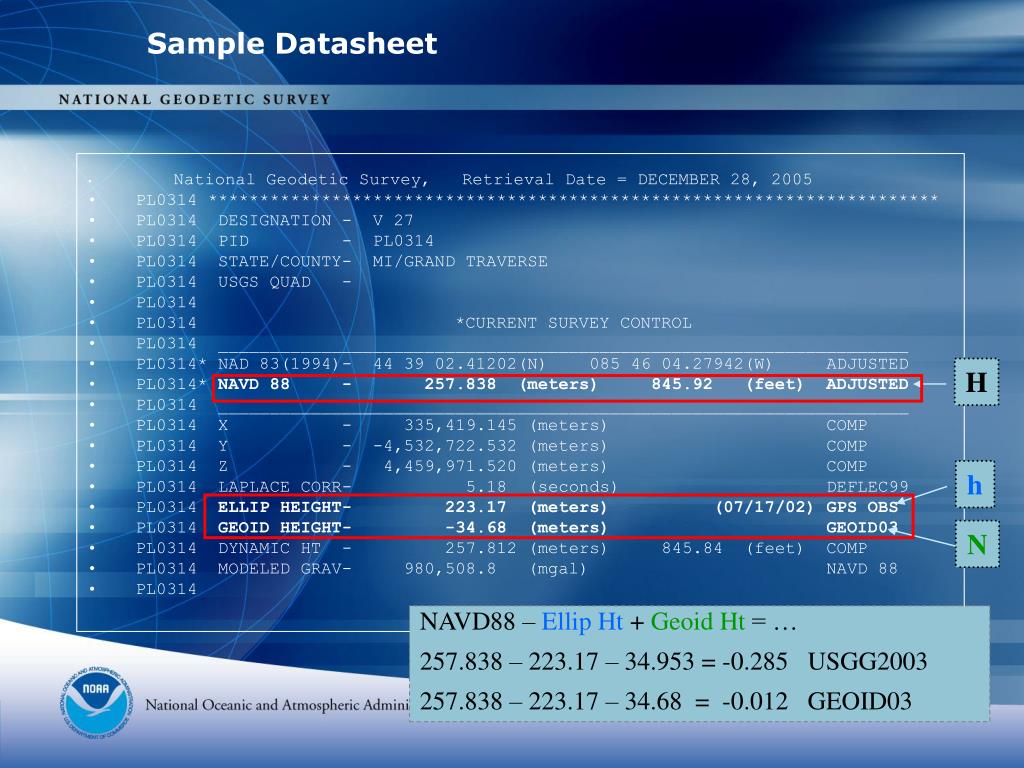Select the '257.838' meters value

[460, 384]
